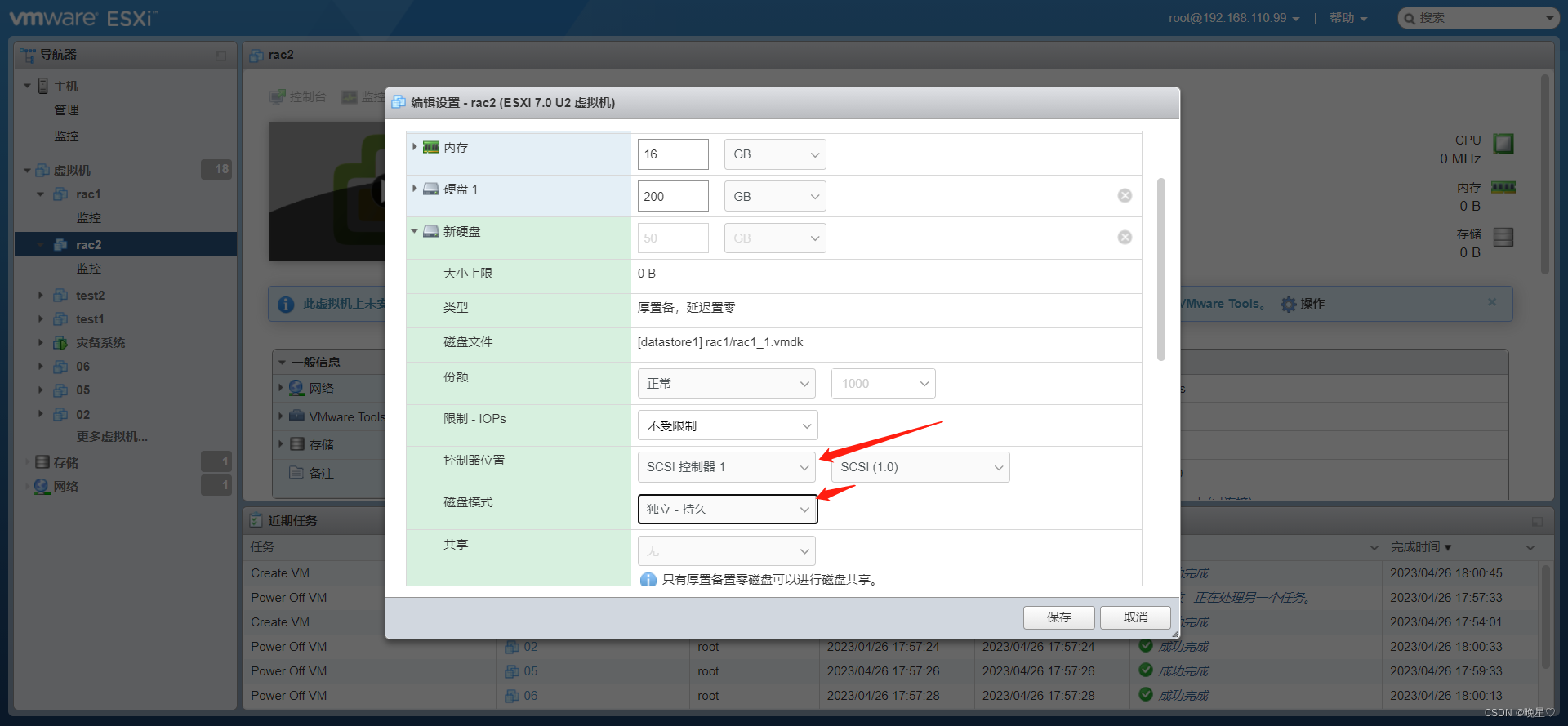Open root@192.168.110.99 user menu
Image resolution: width=1568 pixels, height=726 pixels.
pyautogui.click(x=1234, y=18)
